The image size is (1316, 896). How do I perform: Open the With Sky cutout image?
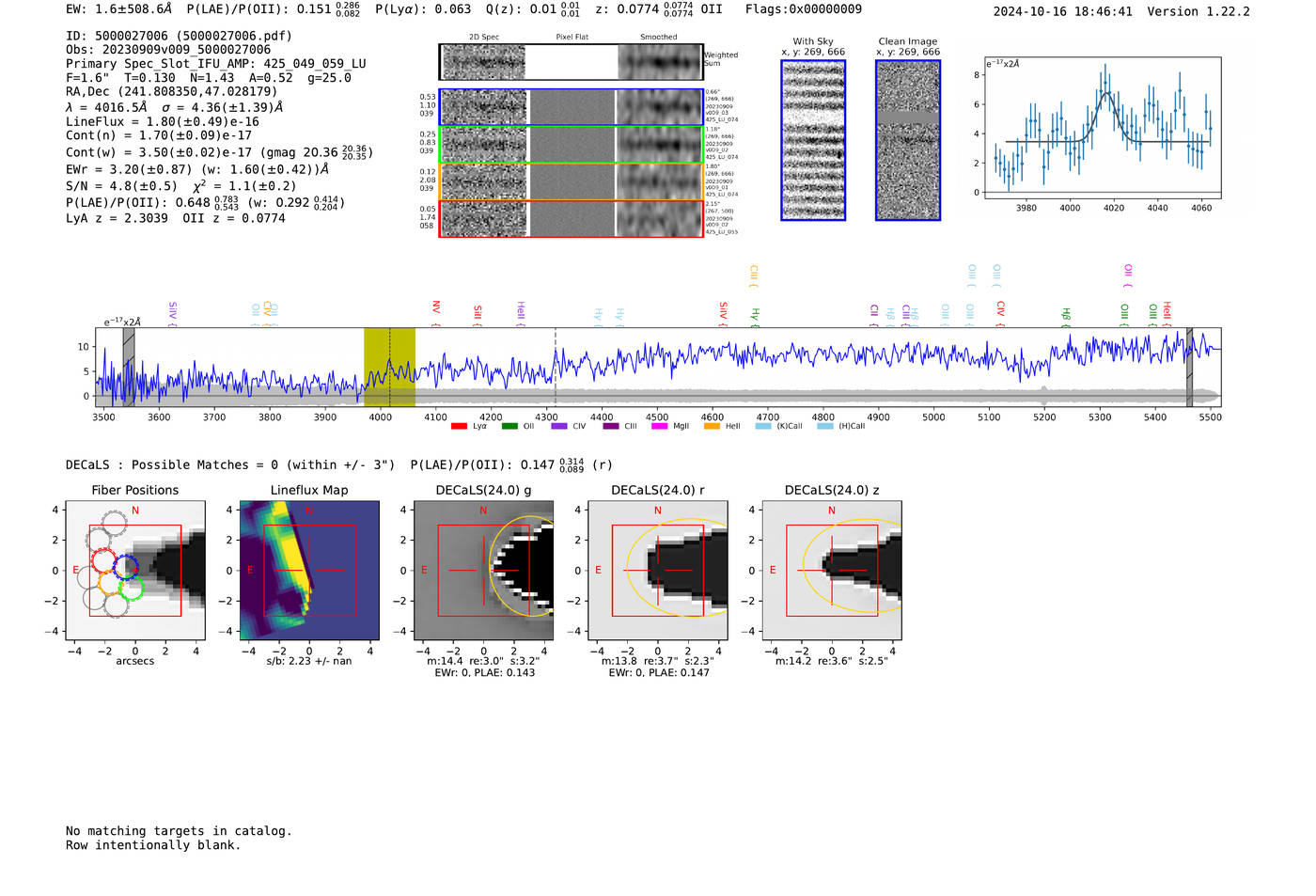(x=813, y=140)
